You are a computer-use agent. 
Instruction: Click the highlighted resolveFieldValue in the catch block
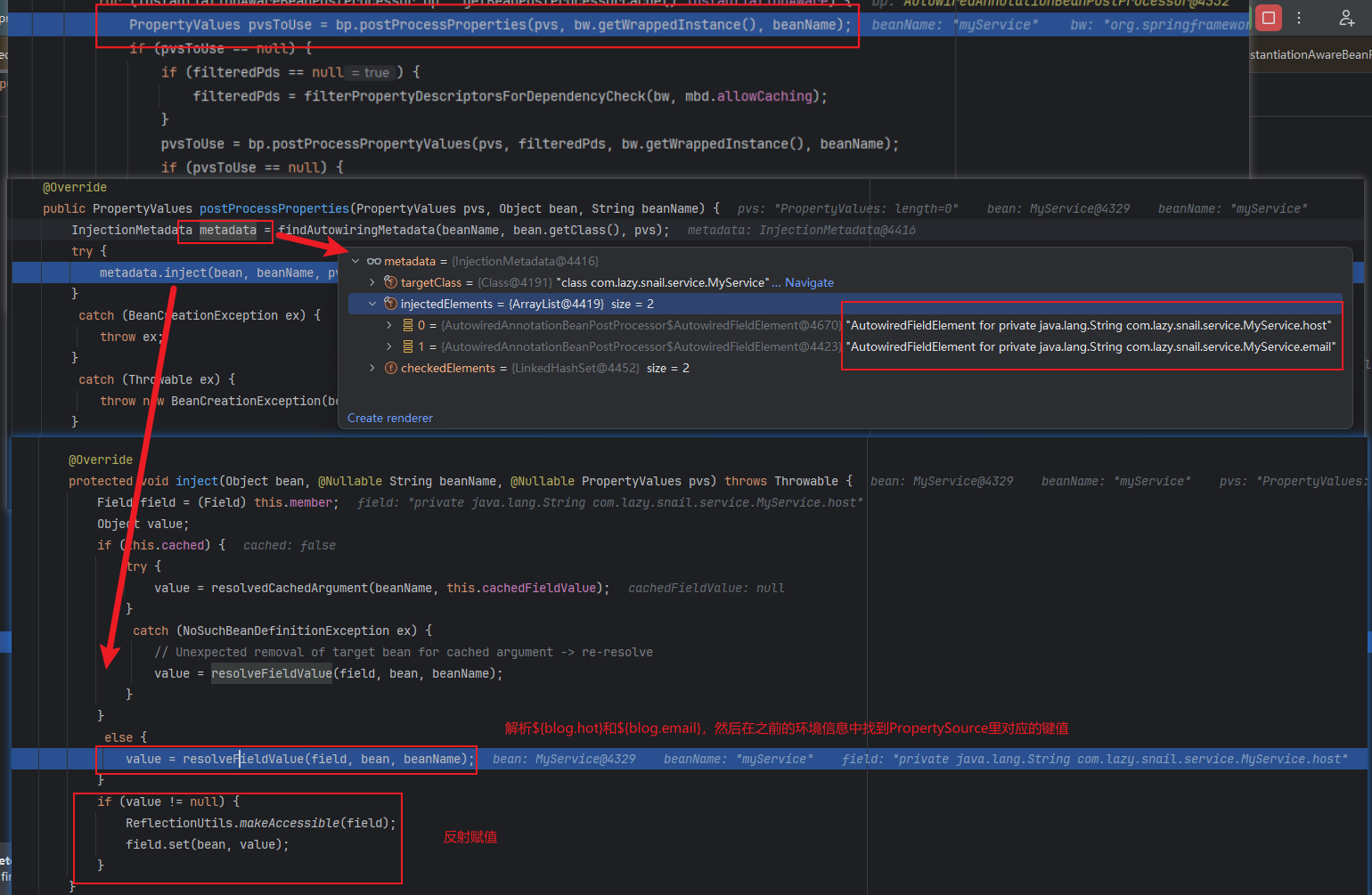272,673
